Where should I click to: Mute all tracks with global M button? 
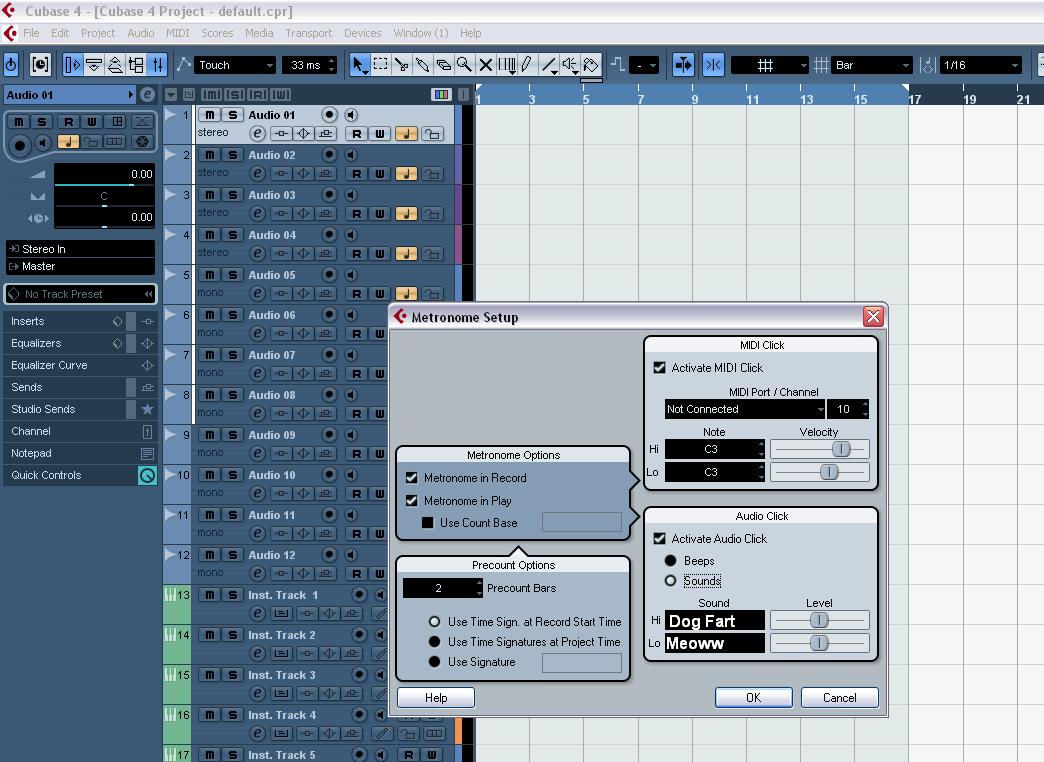click(210, 95)
